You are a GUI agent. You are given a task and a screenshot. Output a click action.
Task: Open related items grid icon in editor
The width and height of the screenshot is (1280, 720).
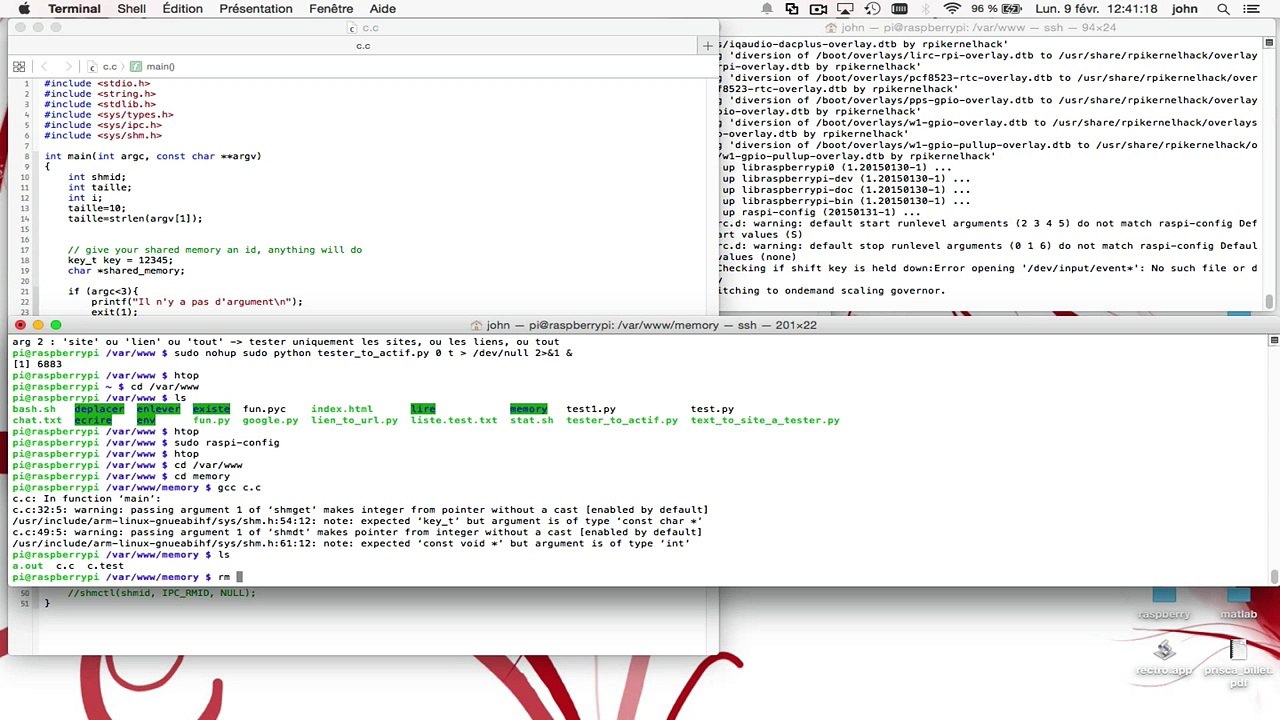click(19, 67)
